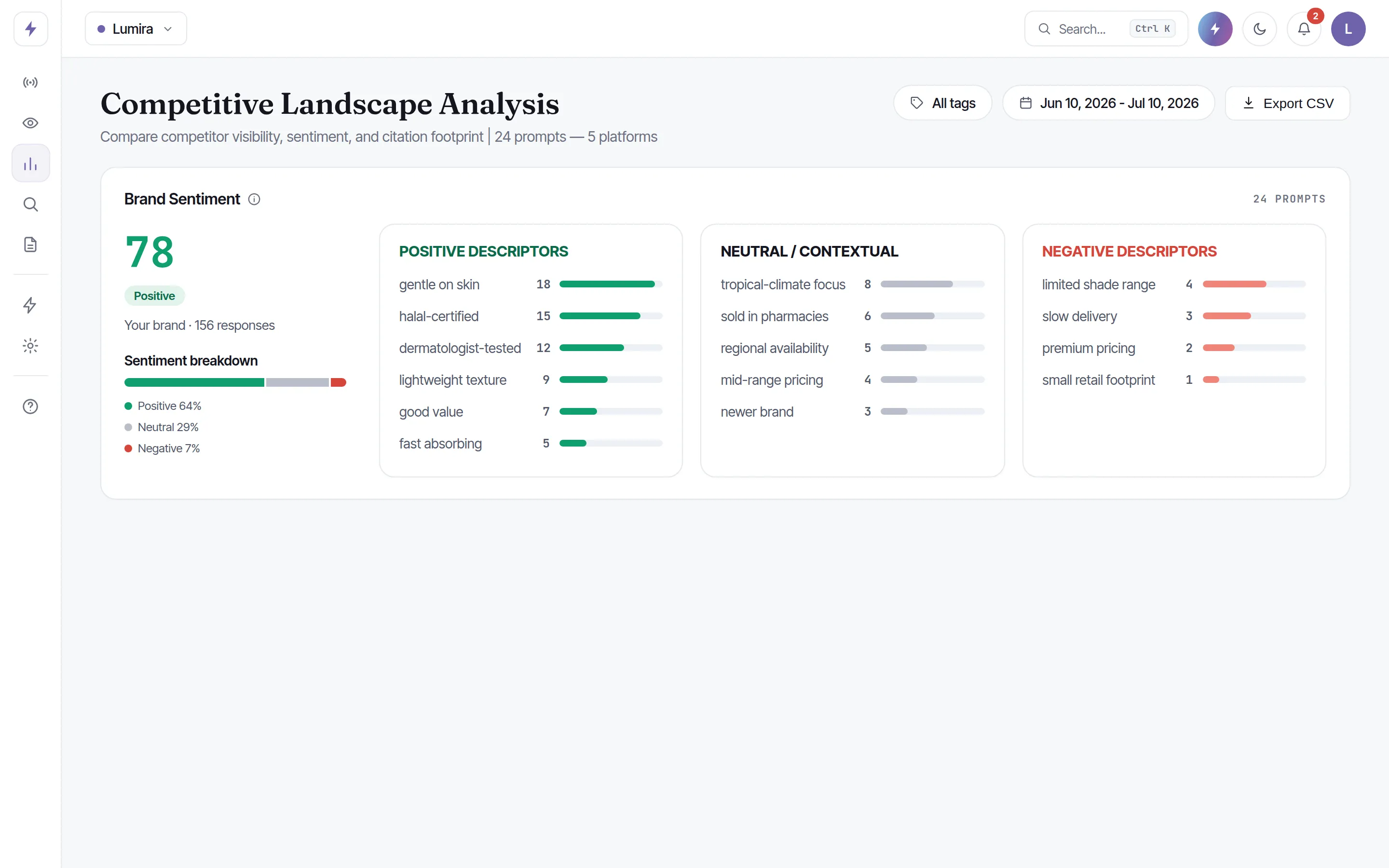Open the lightning actions sidebar icon
This screenshot has height=868, width=1389.
pos(30,305)
